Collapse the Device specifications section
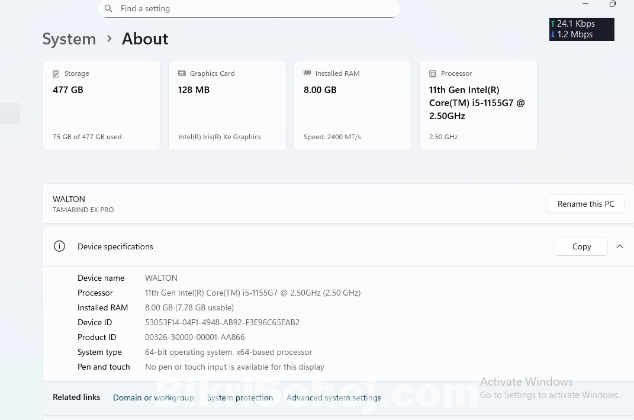The height and width of the screenshot is (420, 634). point(619,247)
